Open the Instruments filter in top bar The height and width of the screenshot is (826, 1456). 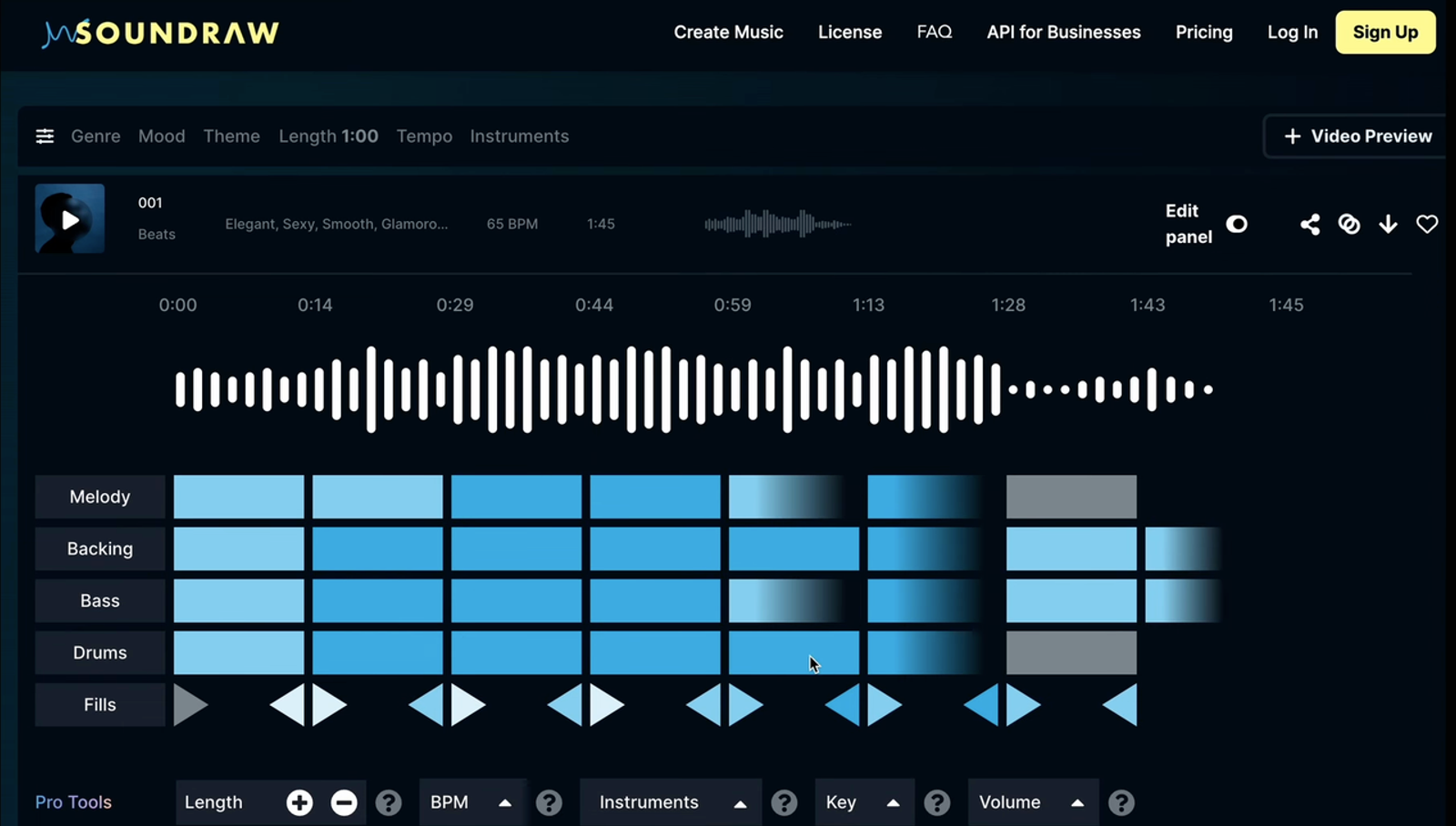520,136
